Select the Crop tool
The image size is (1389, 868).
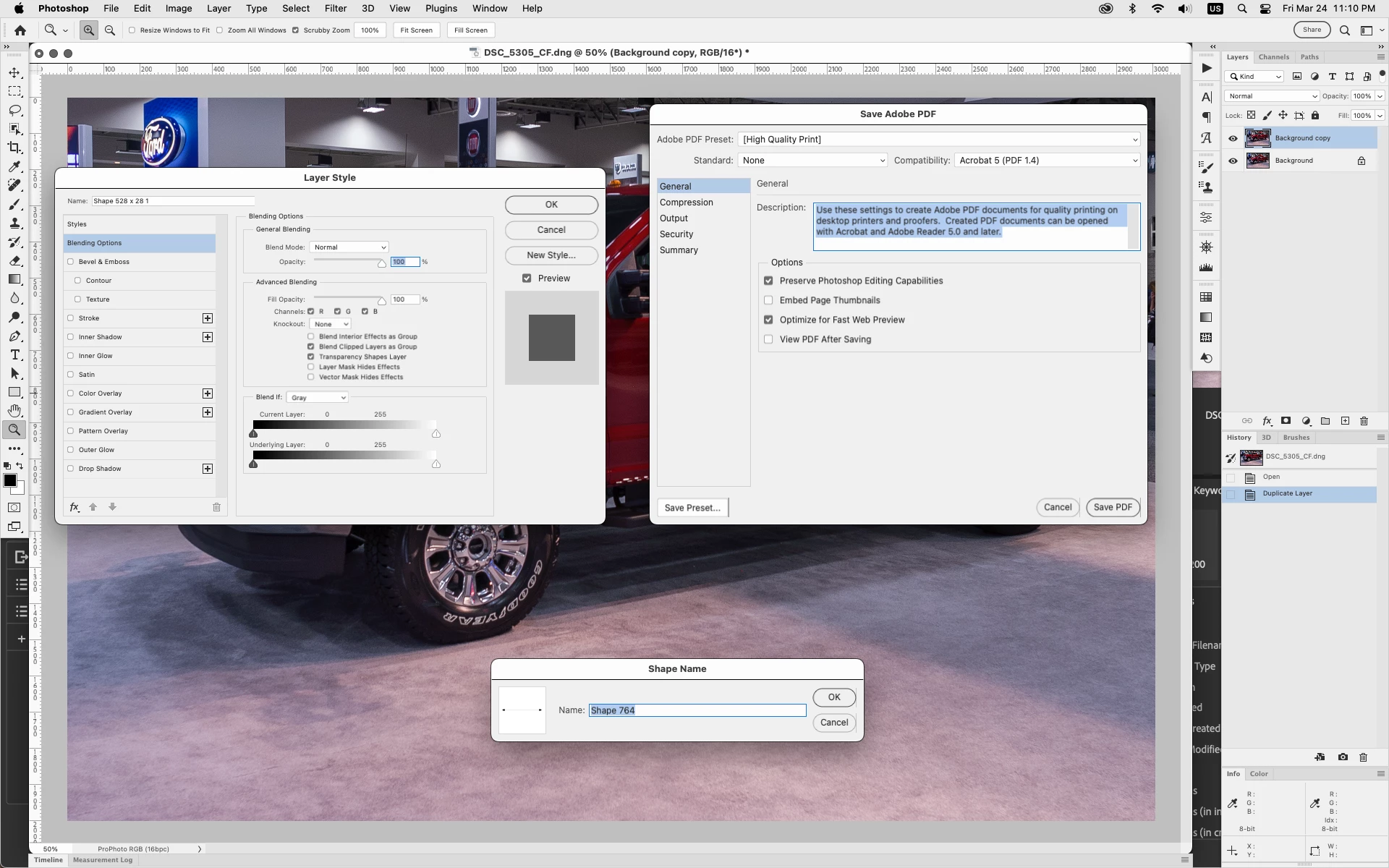click(x=14, y=148)
